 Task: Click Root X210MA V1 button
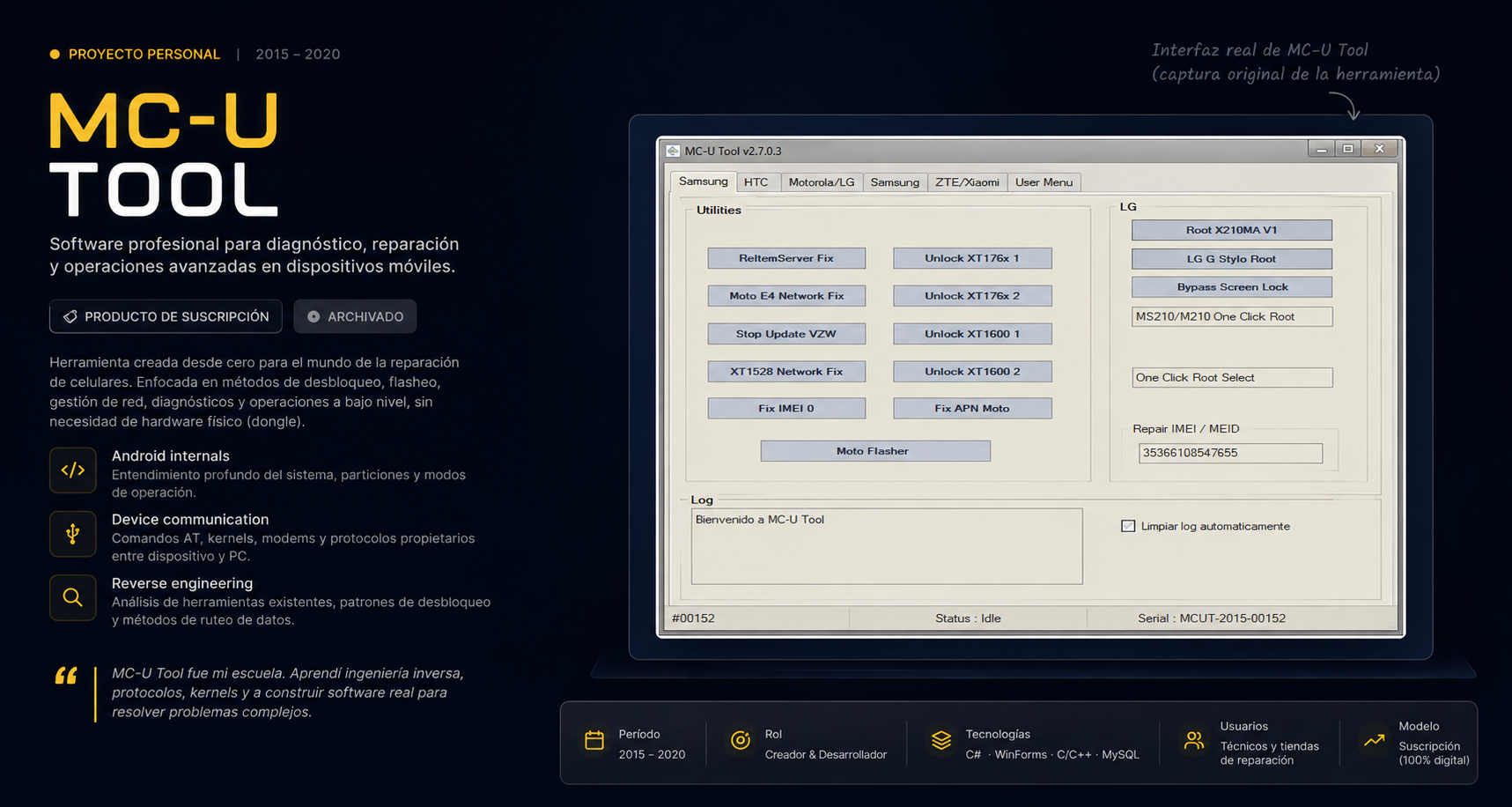tap(1232, 230)
